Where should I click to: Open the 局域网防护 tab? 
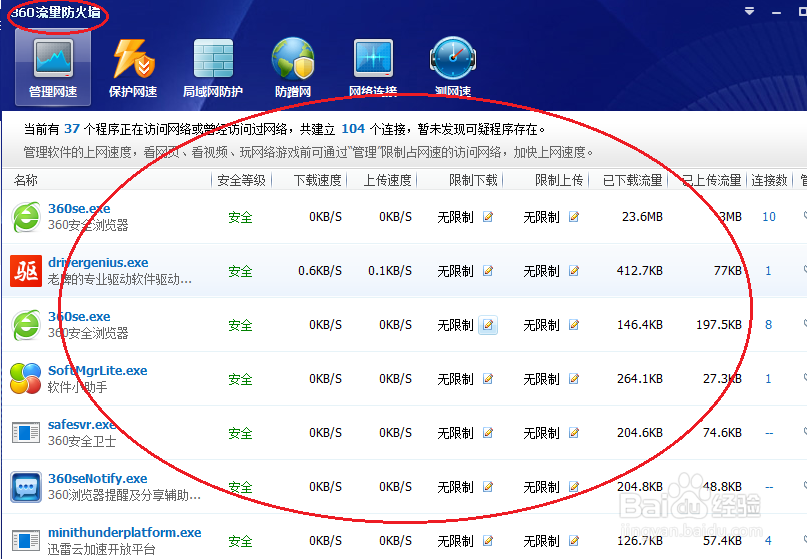pos(213,67)
